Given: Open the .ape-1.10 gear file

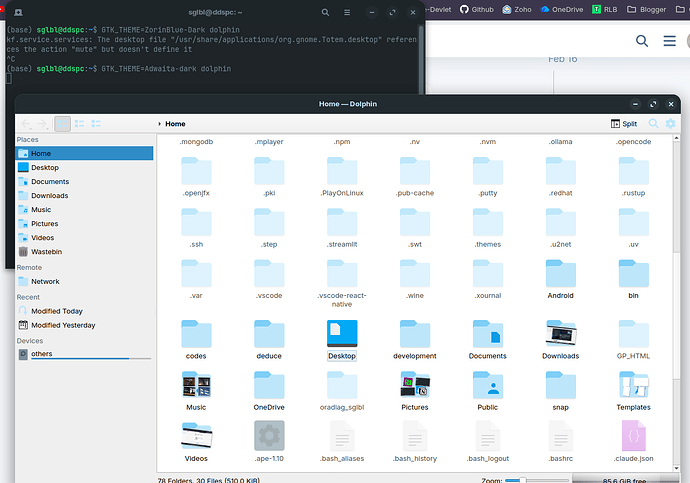Looking at the screenshot, I should tap(269, 436).
